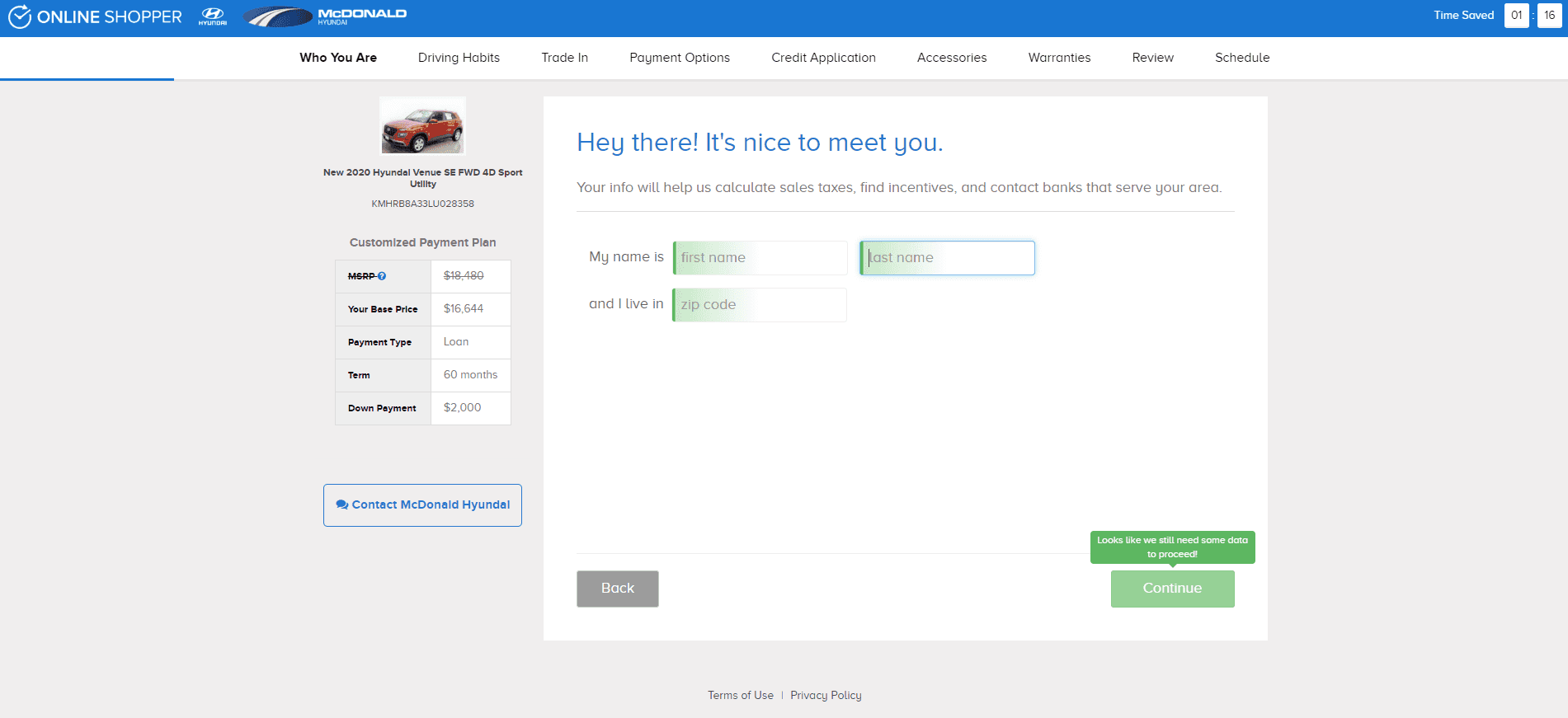Click the 60 months term value

pyautogui.click(x=470, y=375)
